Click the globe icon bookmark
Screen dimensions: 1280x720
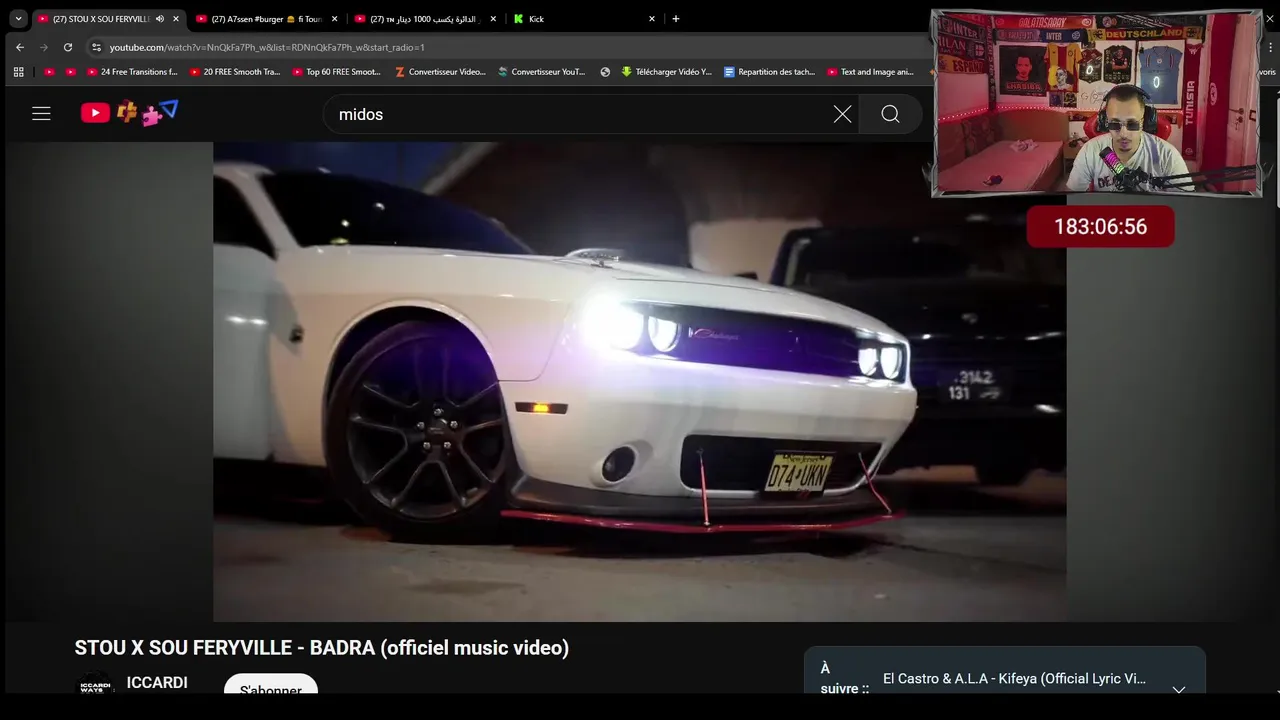click(x=605, y=72)
